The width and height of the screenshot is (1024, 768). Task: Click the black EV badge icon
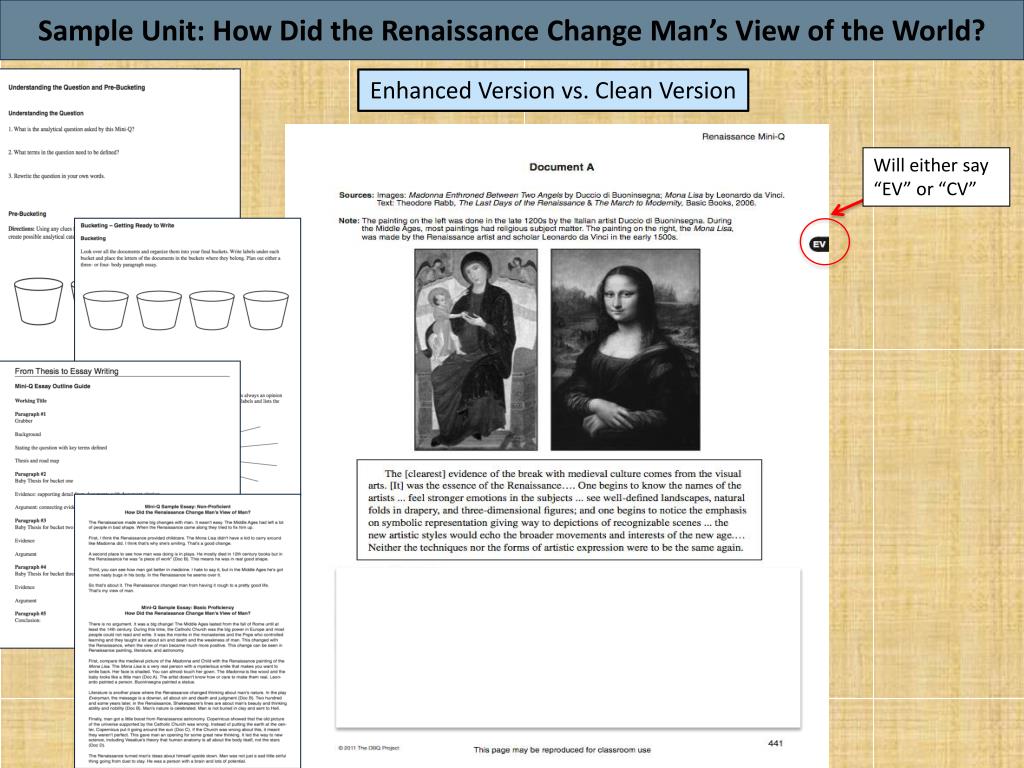click(819, 244)
